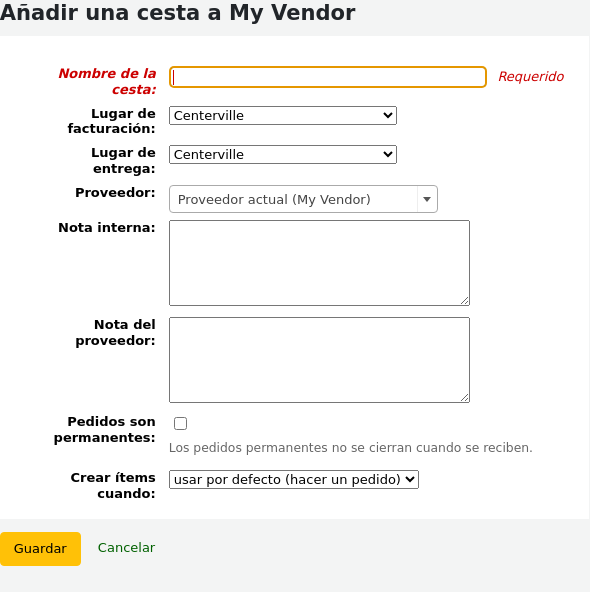Click the Cancelar link
The height and width of the screenshot is (592, 590).
126,547
